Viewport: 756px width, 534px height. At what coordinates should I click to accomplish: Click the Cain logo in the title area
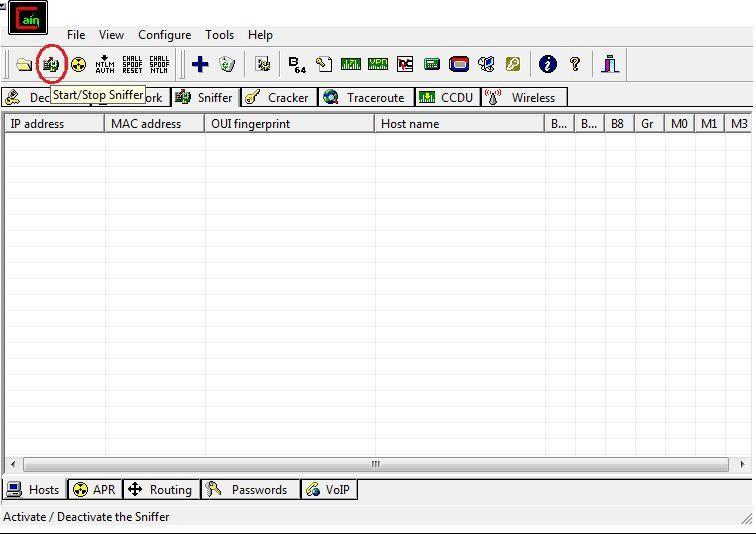[28, 18]
